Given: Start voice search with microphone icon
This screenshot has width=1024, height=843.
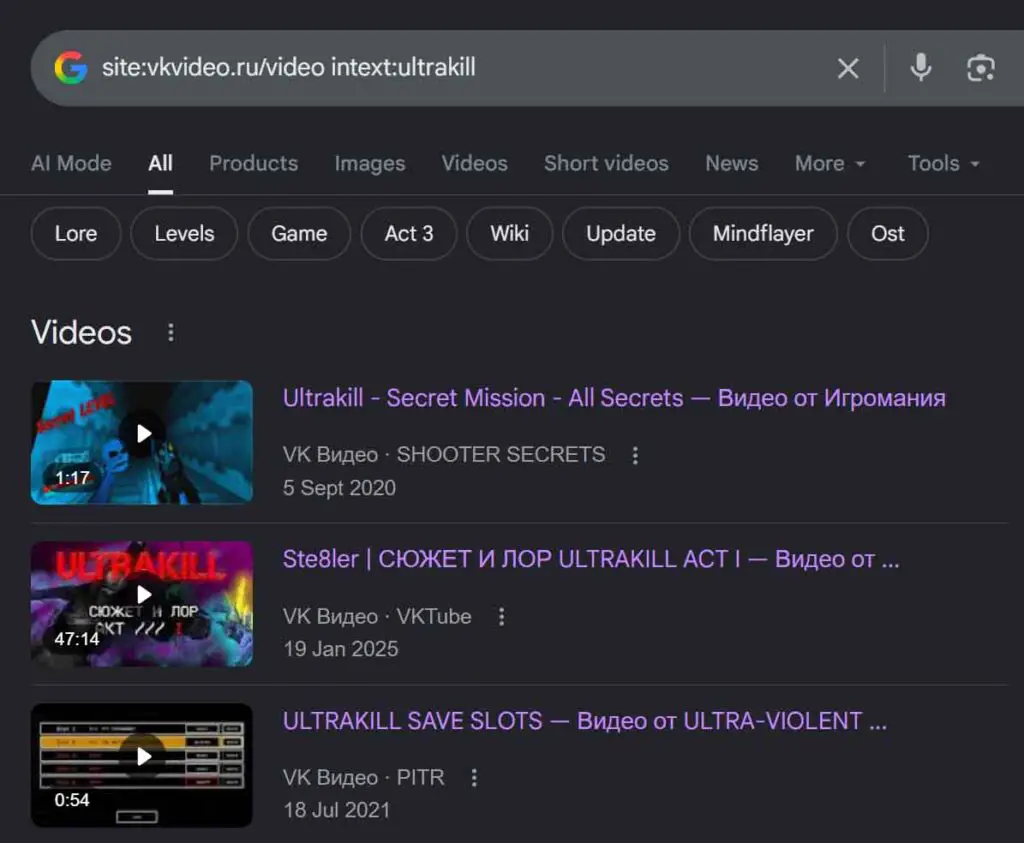Looking at the screenshot, I should click(921, 67).
